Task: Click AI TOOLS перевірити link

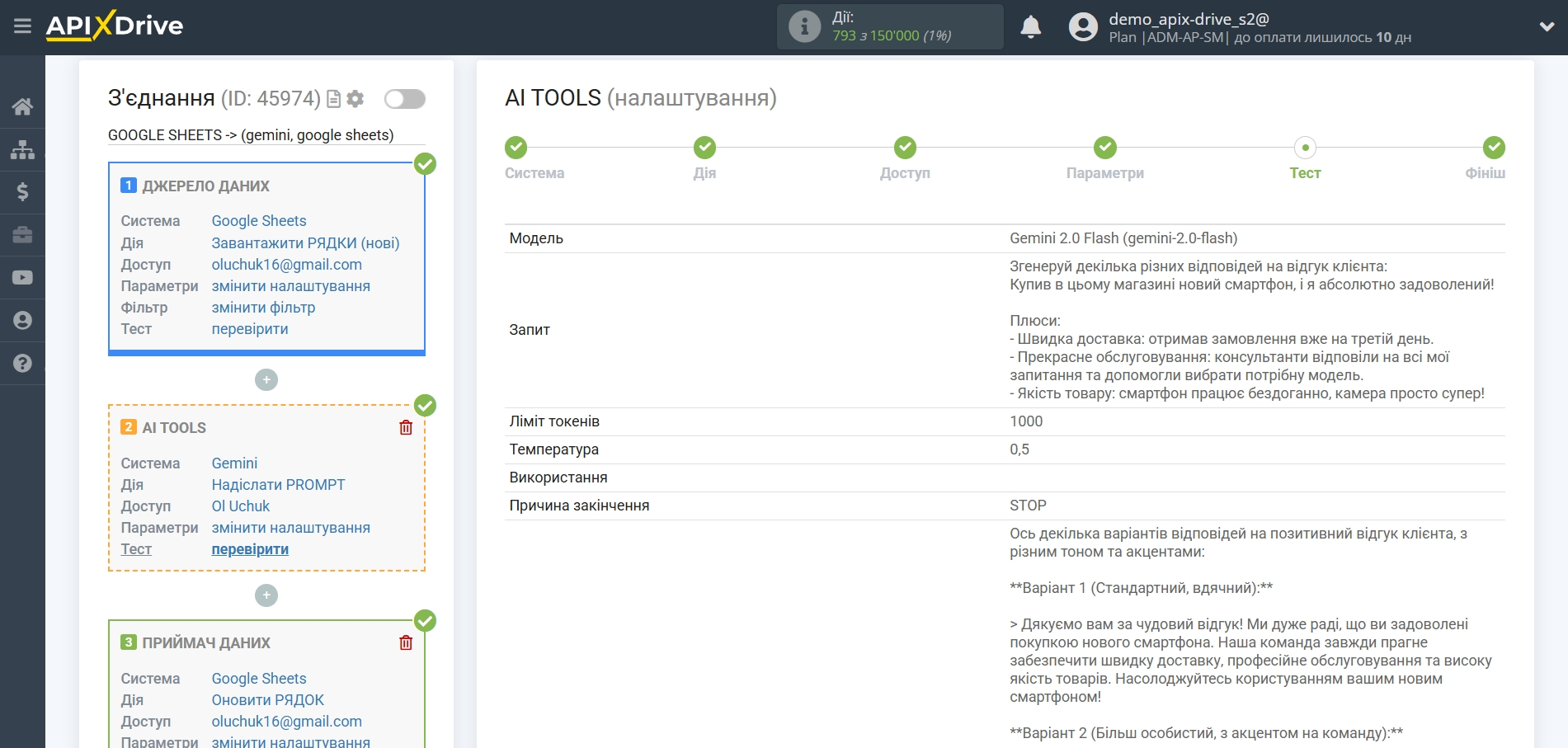Action: pyautogui.click(x=250, y=549)
